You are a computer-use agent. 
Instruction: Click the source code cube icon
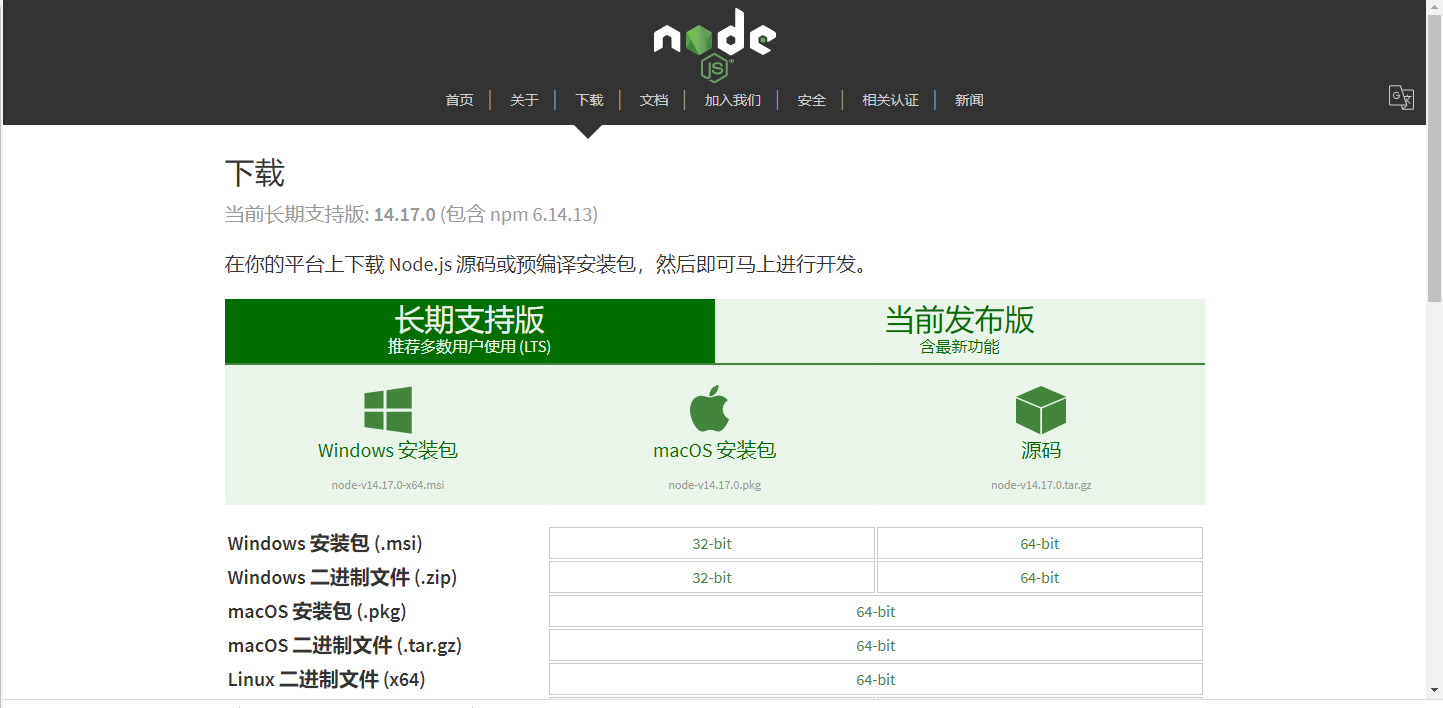point(1041,410)
